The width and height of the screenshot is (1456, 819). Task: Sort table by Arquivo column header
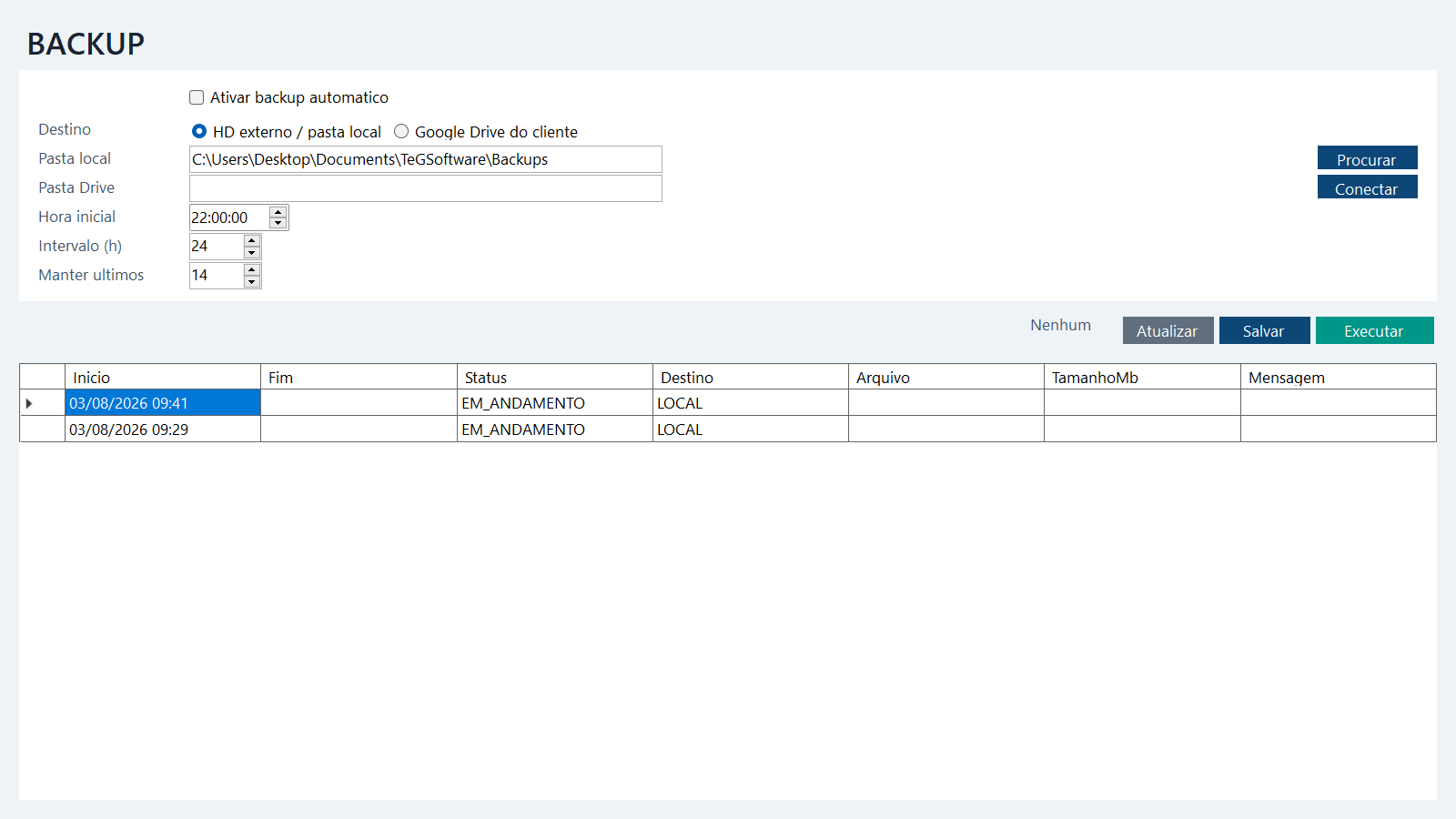pyautogui.click(x=946, y=377)
